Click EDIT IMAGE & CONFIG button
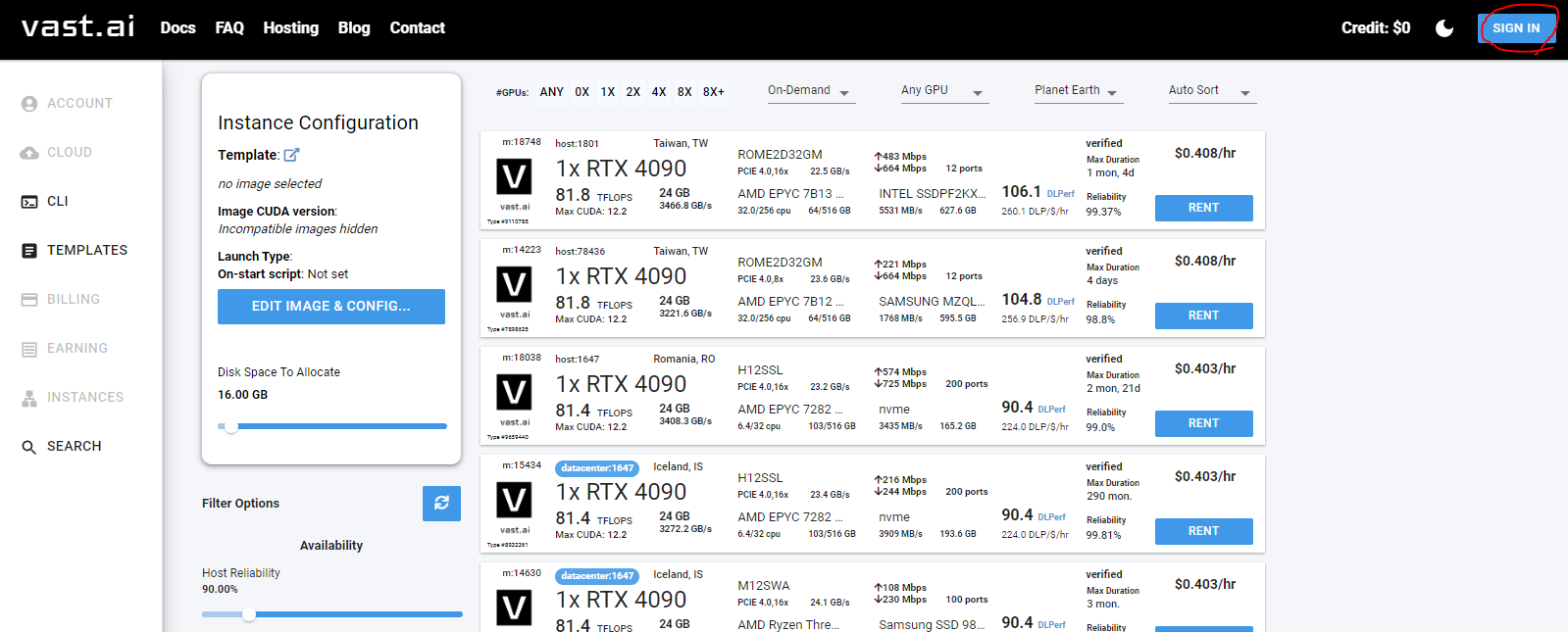 coord(331,306)
